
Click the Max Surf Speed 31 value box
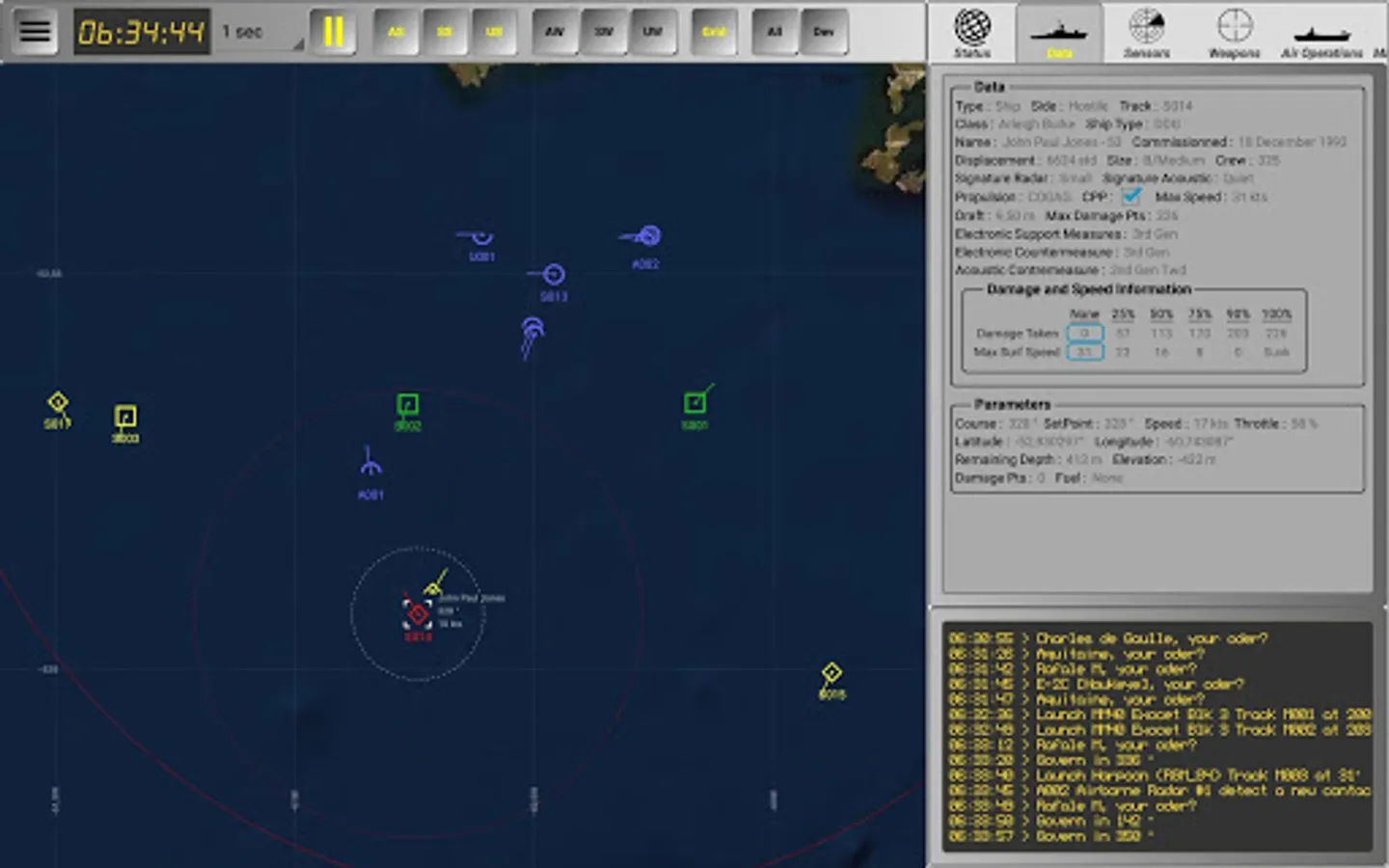point(1084,352)
